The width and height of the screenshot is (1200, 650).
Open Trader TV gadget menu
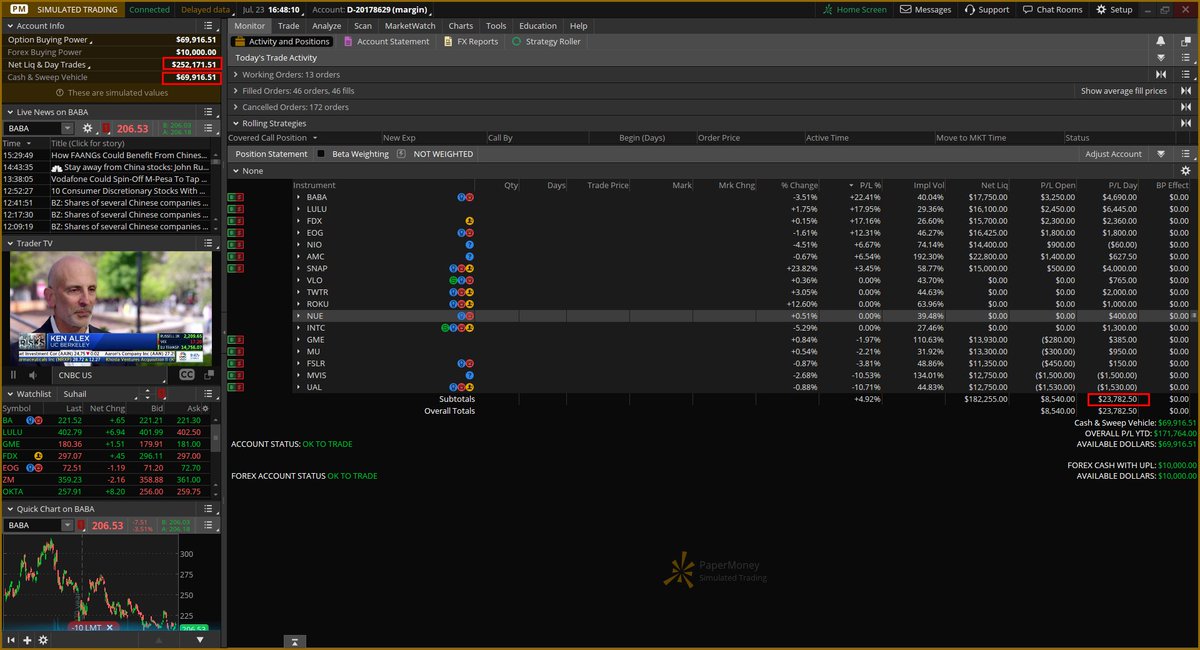[x=209, y=243]
